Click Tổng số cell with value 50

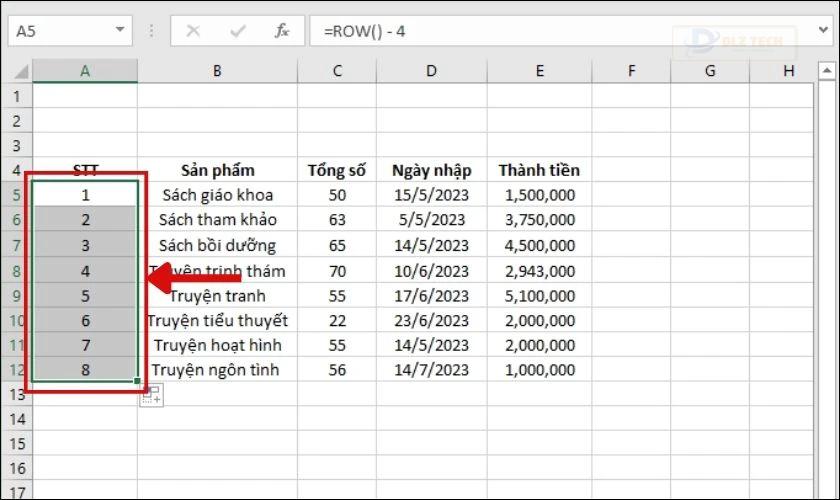click(x=337, y=195)
